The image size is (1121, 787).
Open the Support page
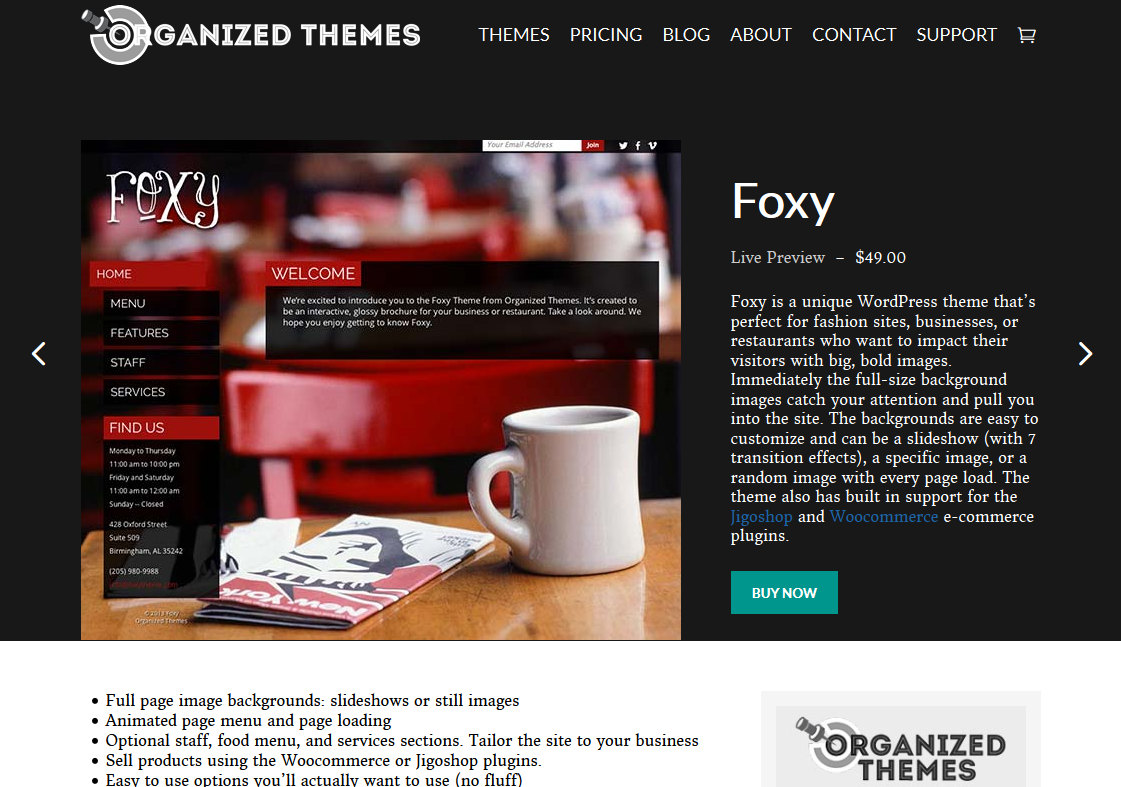(x=956, y=34)
